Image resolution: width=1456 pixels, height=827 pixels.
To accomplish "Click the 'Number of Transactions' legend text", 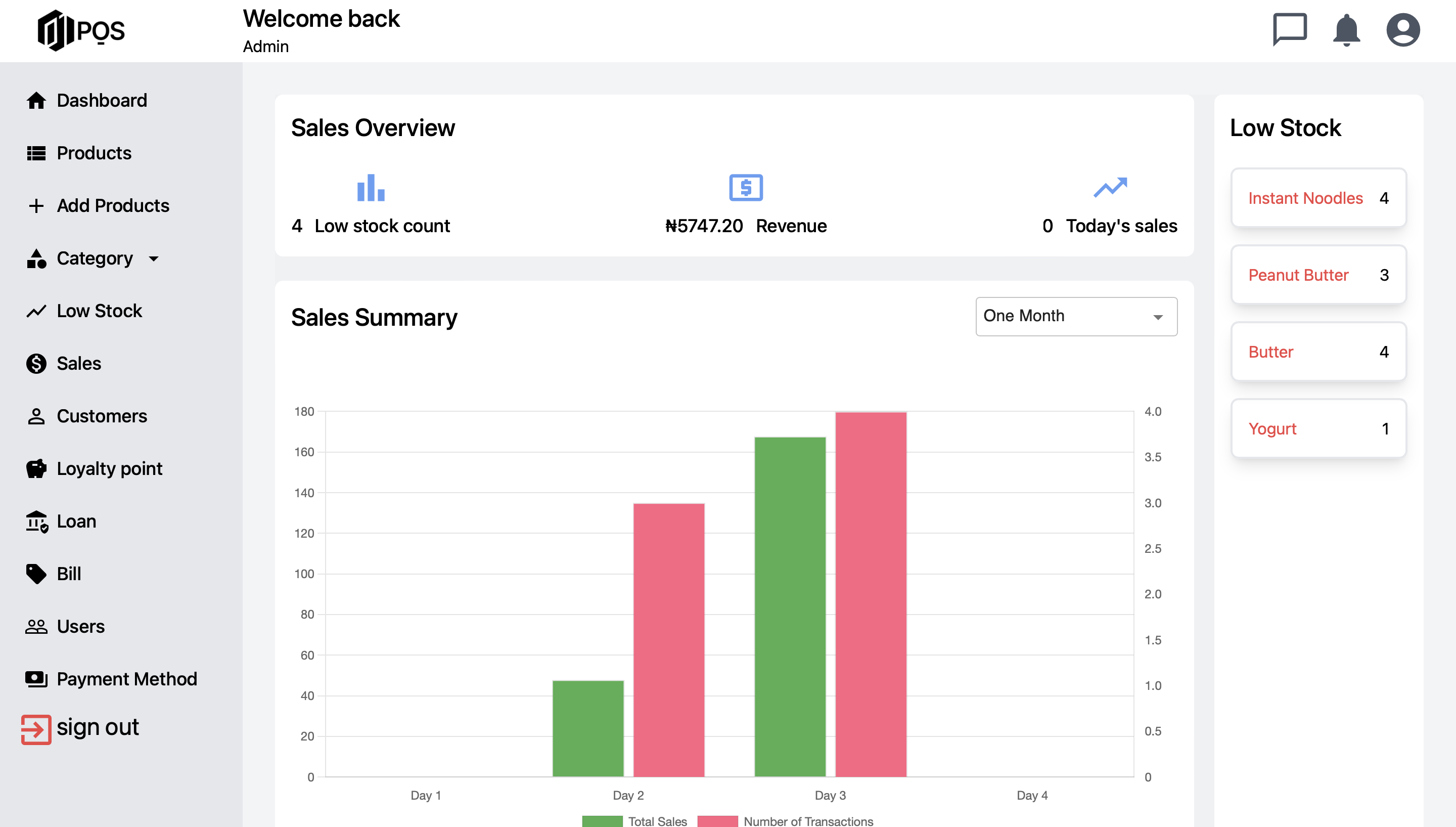I will 808,821.
